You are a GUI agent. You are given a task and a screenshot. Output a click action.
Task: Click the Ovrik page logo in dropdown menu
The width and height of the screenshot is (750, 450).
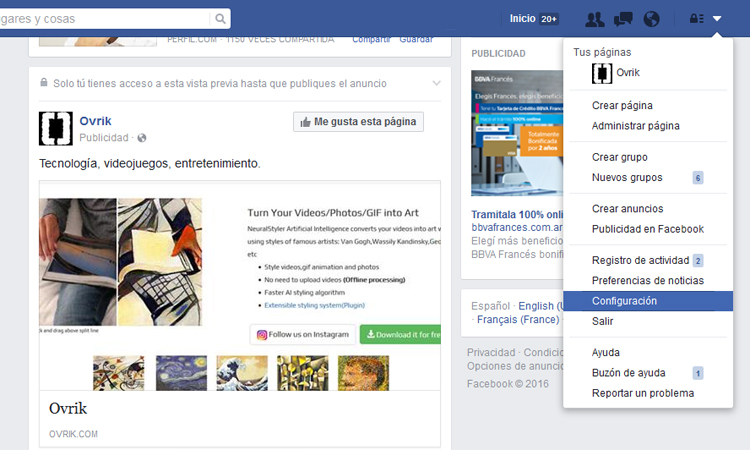602,73
